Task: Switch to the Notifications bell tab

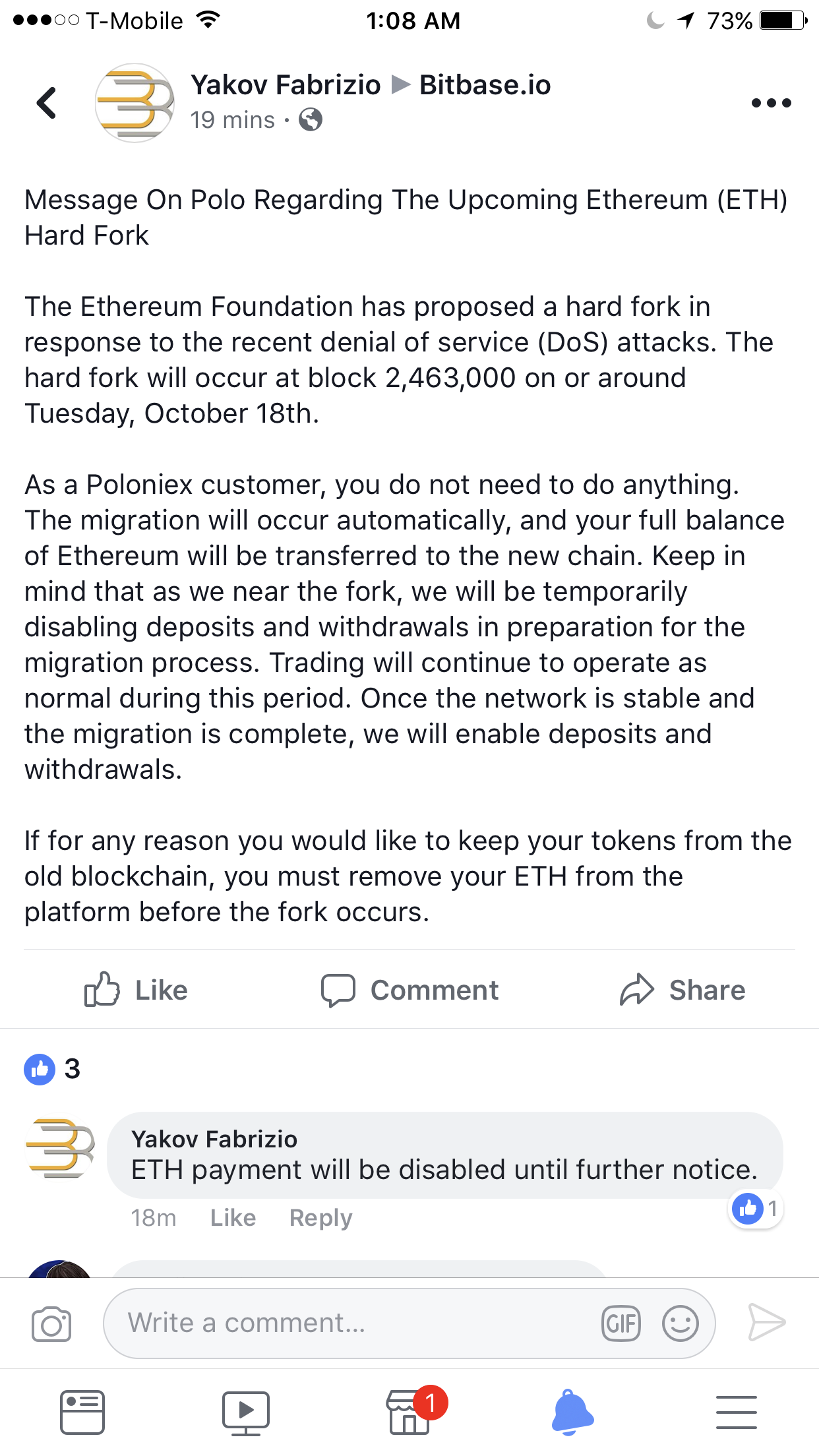Action: [572, 1412]
